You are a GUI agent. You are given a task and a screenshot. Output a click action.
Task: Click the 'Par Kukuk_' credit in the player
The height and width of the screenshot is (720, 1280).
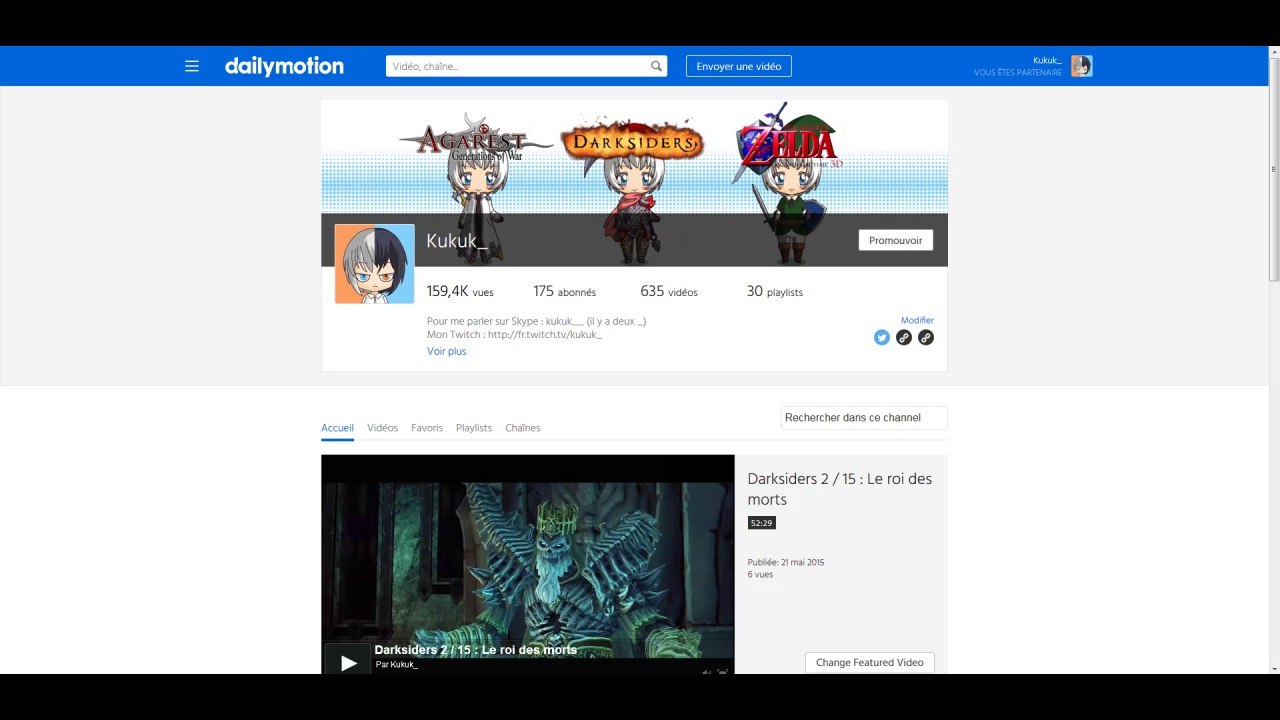pyautogui.click(x=396, y=664)
